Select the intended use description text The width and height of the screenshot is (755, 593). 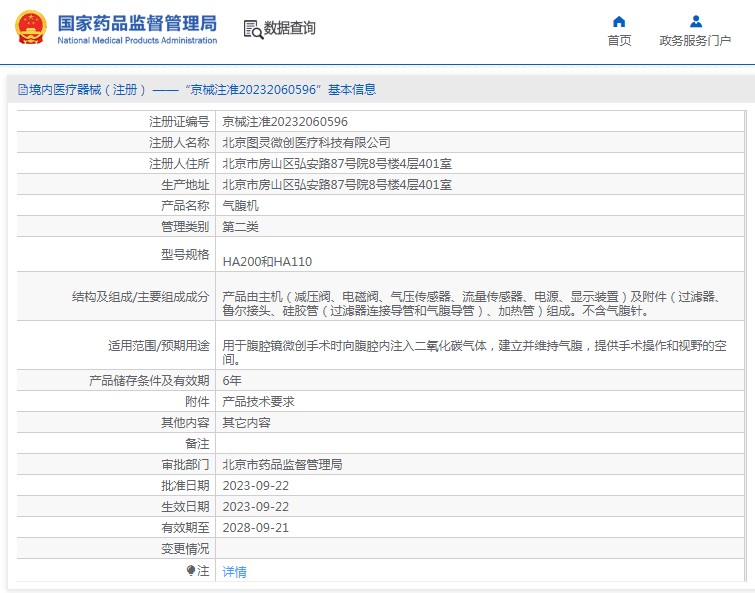474,352
